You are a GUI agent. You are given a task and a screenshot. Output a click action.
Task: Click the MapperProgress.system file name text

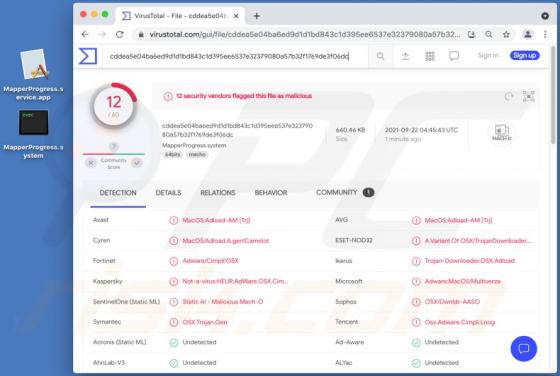[194, 145]
